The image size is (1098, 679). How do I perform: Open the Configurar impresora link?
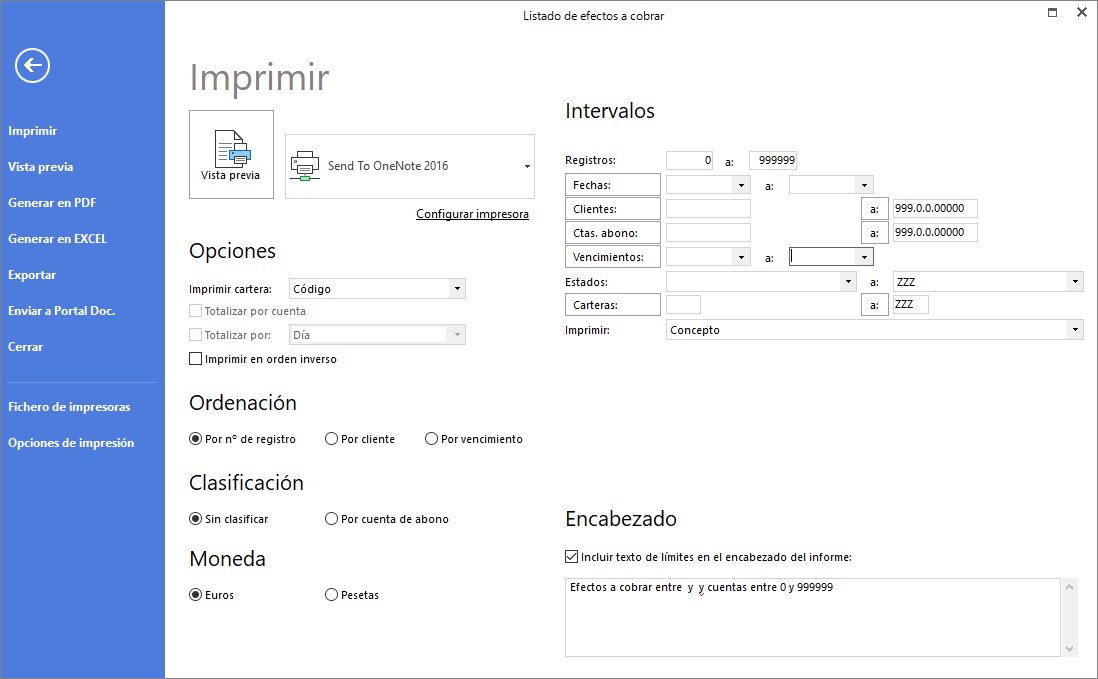472,214
